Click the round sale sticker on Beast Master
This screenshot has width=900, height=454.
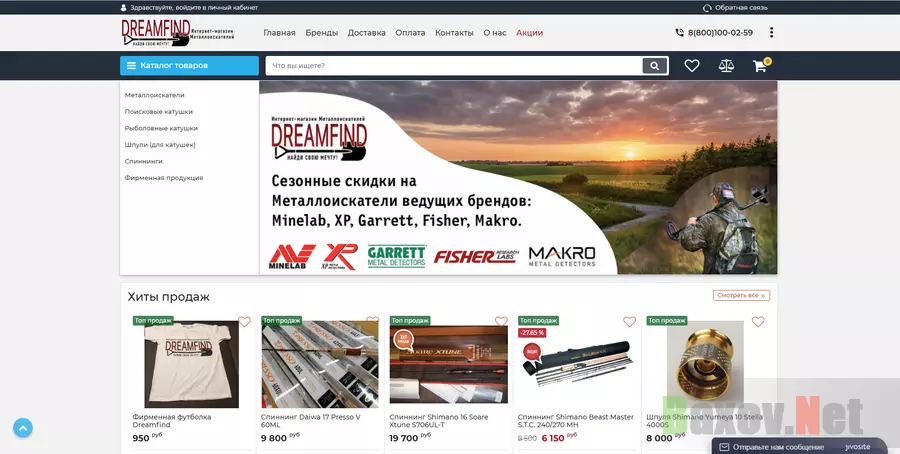click(532, 351)
